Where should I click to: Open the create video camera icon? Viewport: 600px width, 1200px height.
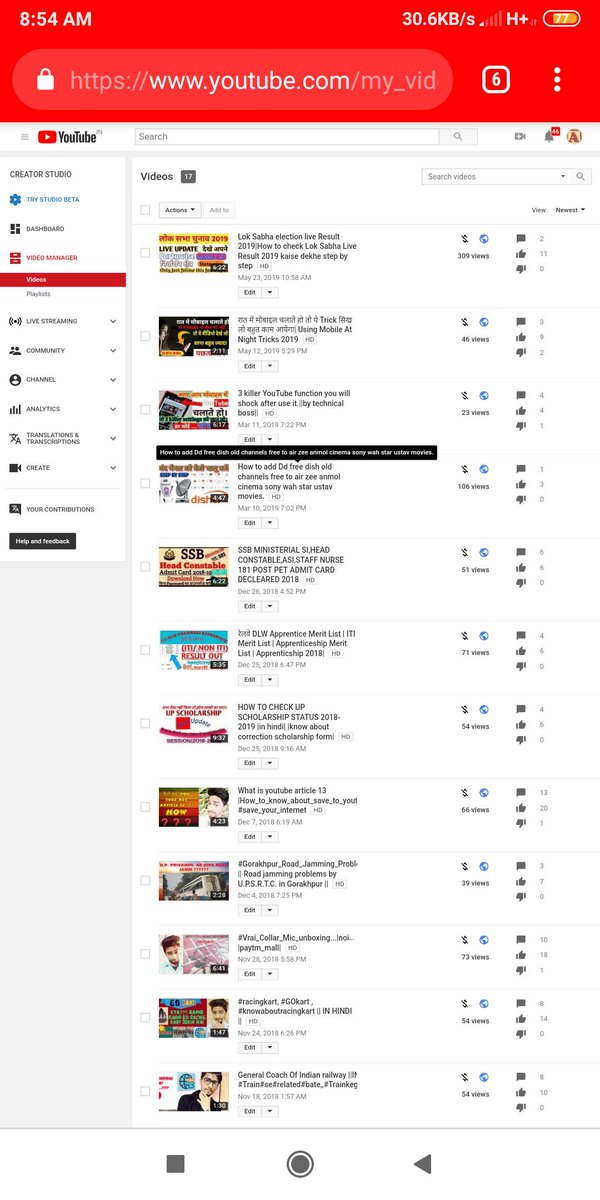(520, 137)
